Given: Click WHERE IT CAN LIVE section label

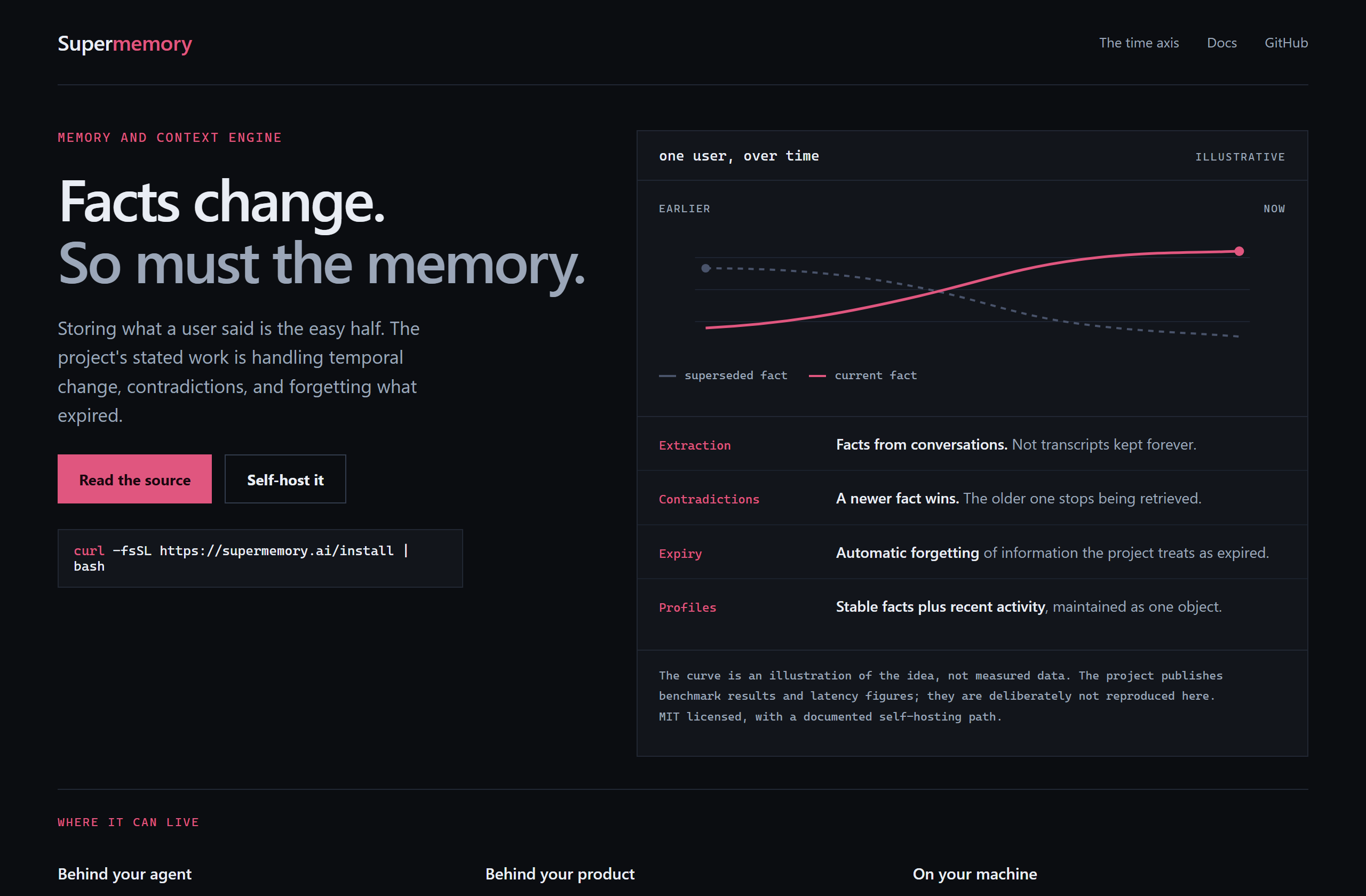Looking at the screenshot, I should tap(128, 822).
